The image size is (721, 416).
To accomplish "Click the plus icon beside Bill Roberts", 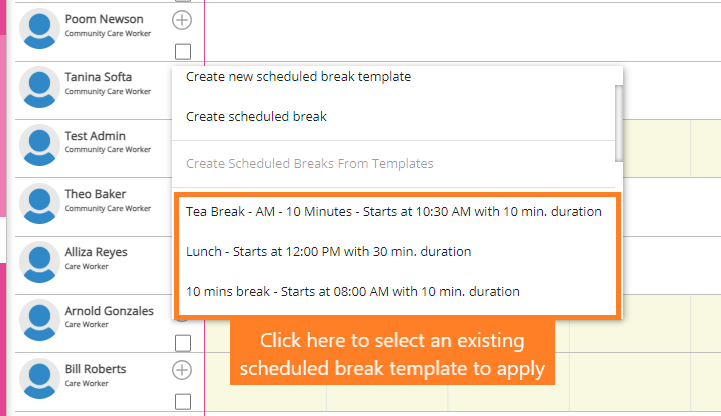I will [x=182, y=370].
